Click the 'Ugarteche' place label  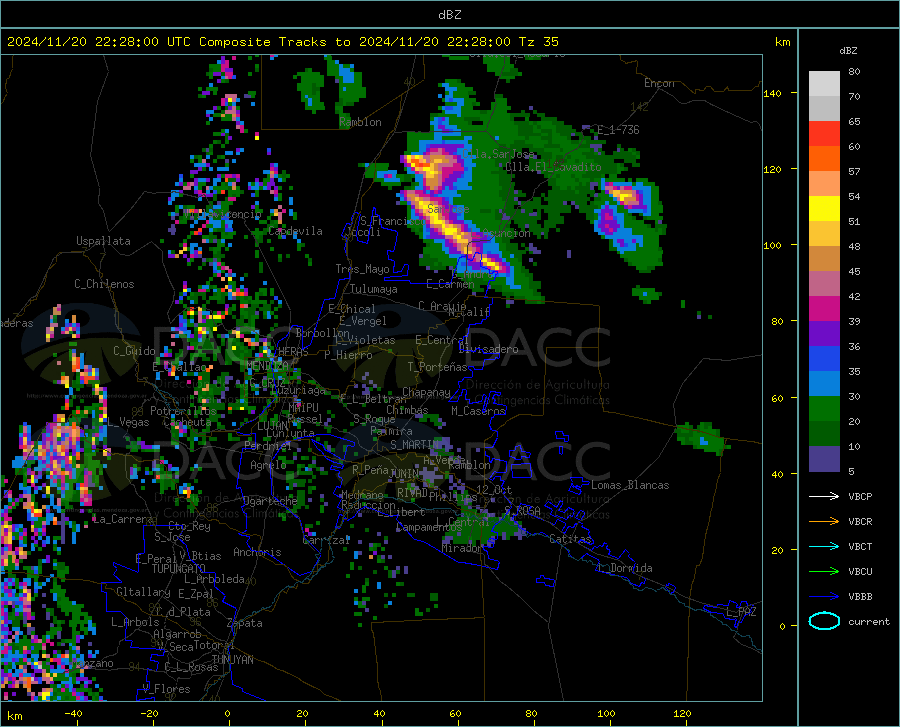270,501
